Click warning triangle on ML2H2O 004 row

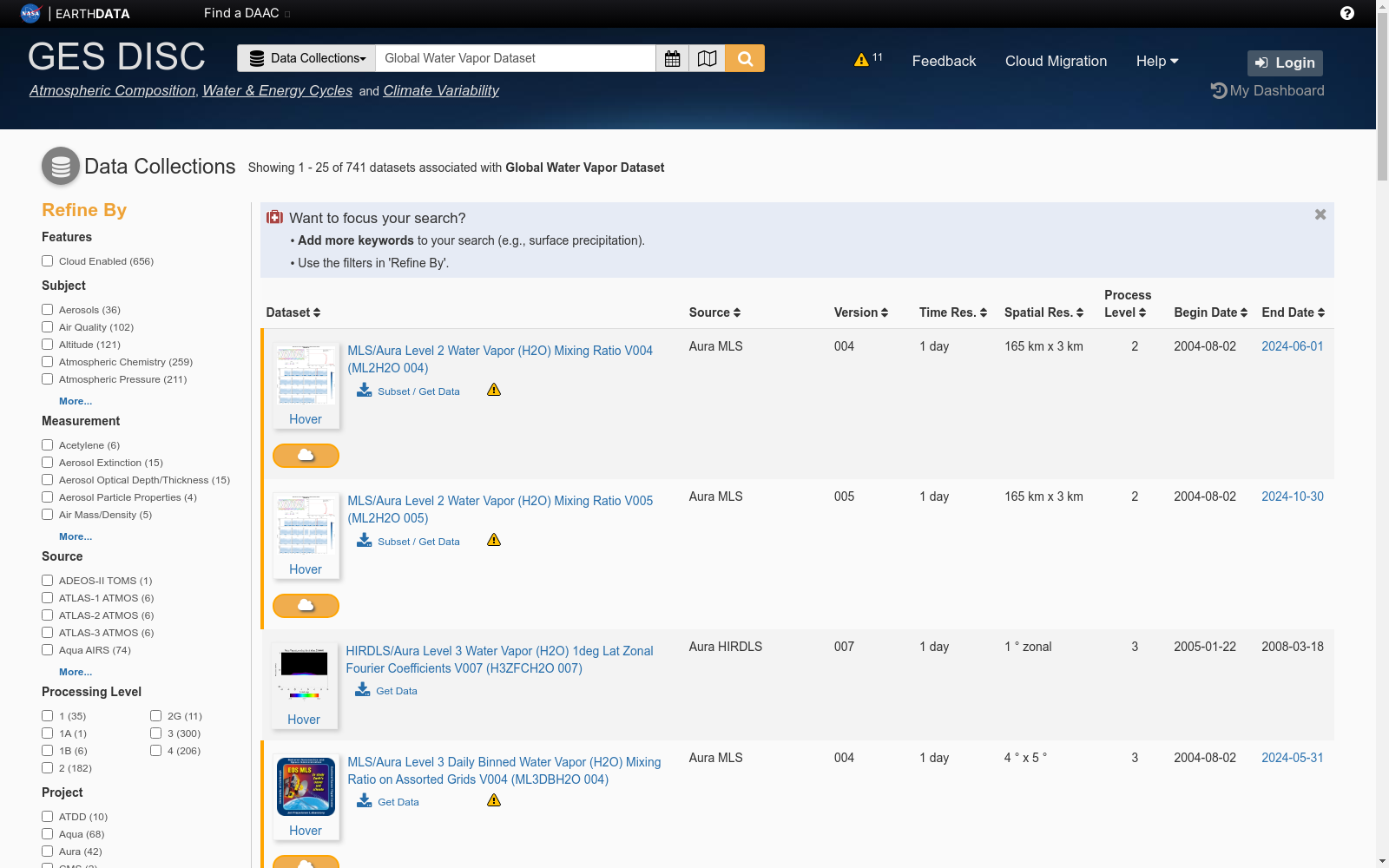click(494, 390)
